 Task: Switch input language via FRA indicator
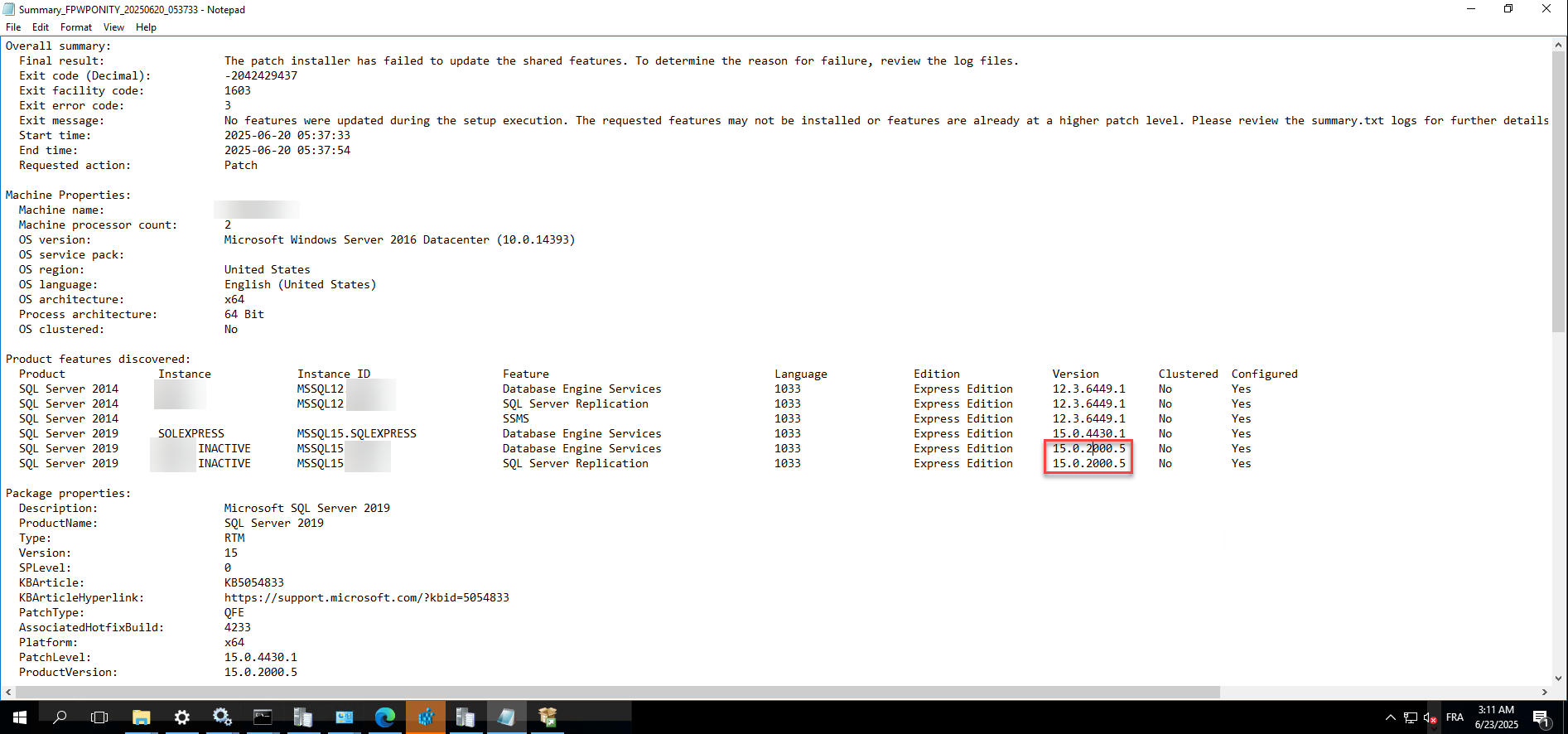(x=1455, y=717)
